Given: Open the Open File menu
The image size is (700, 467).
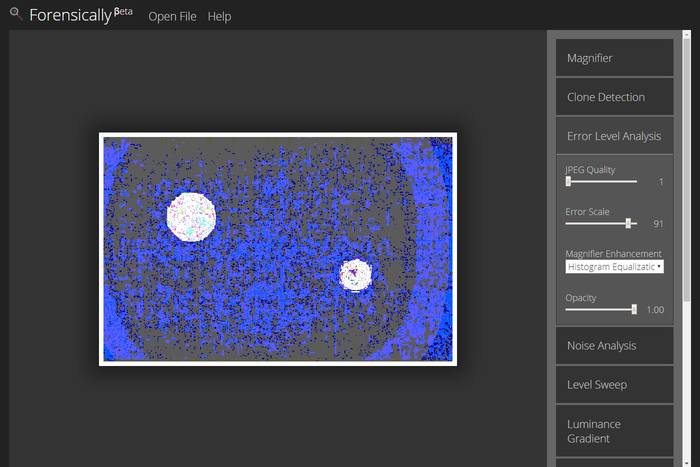Looking at the screenshot, I should pyautogui.click(x=172, y=17).
